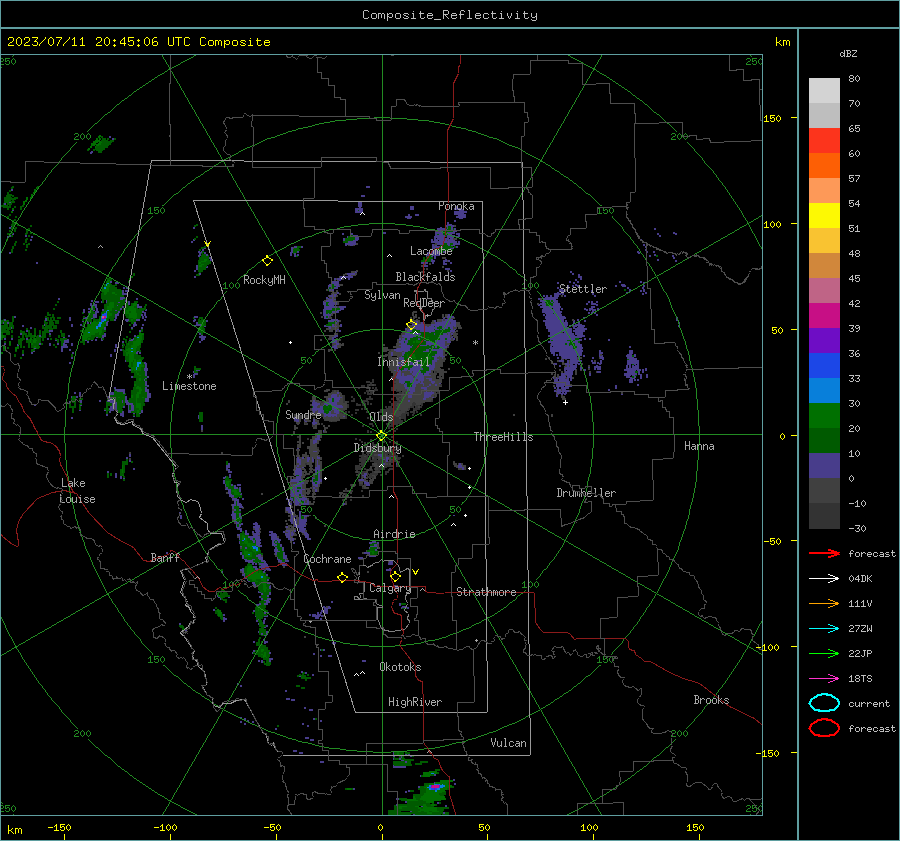Image resolution: width=900 pixels, height=841 pixels.
Task: Click the cyan 27ZW arrow legend icon
Action: (x=824, y=629)
